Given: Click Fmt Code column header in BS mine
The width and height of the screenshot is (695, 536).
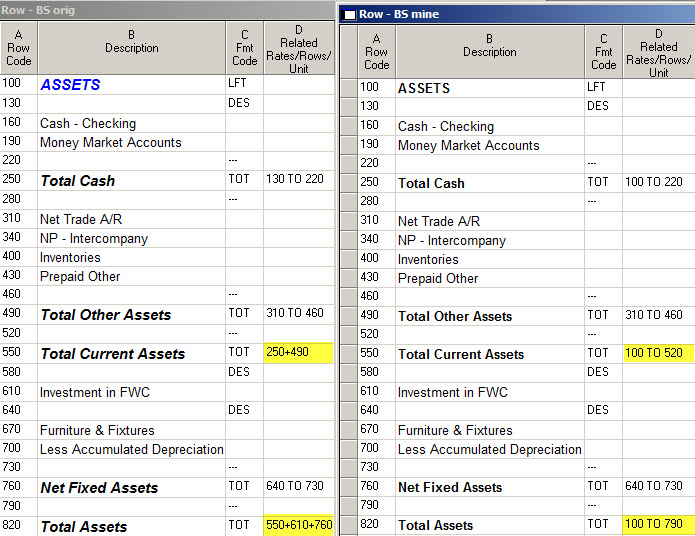Looking at the screenshot, I should [604, 52].
